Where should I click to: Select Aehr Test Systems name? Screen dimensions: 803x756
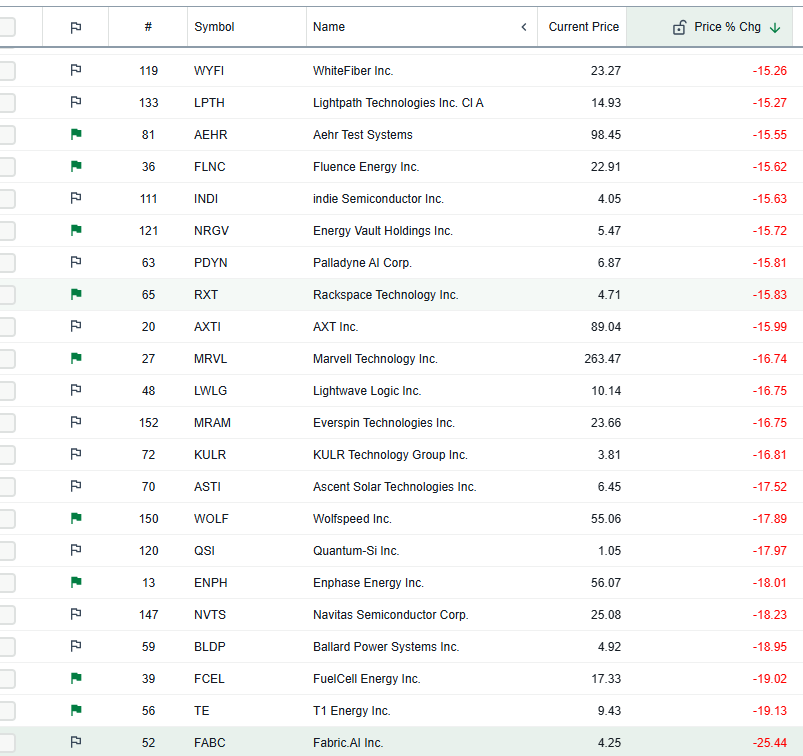tap(363, 135)
